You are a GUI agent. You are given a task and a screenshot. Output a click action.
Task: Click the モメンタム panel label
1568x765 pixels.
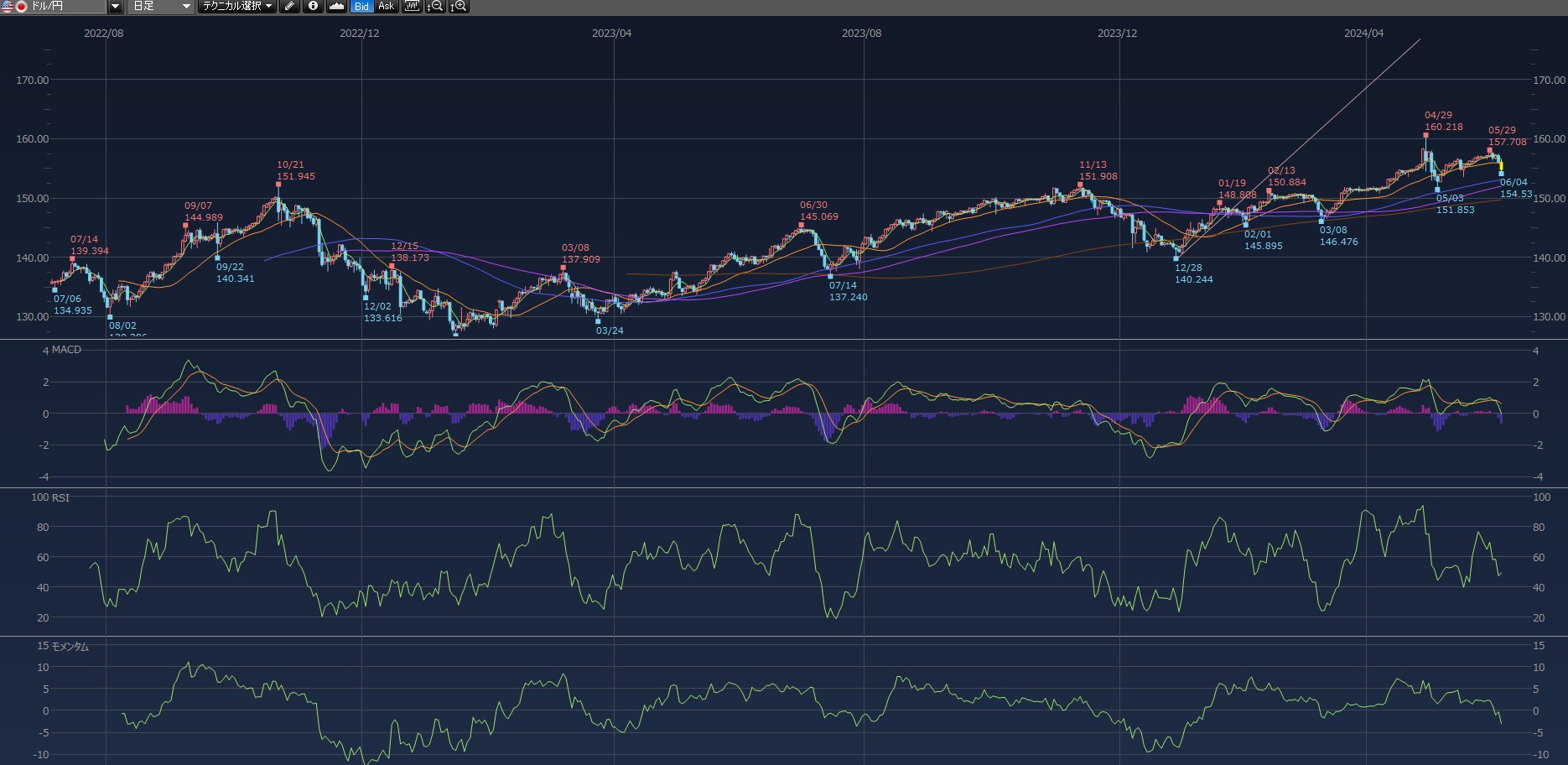(x=70, y=647)
